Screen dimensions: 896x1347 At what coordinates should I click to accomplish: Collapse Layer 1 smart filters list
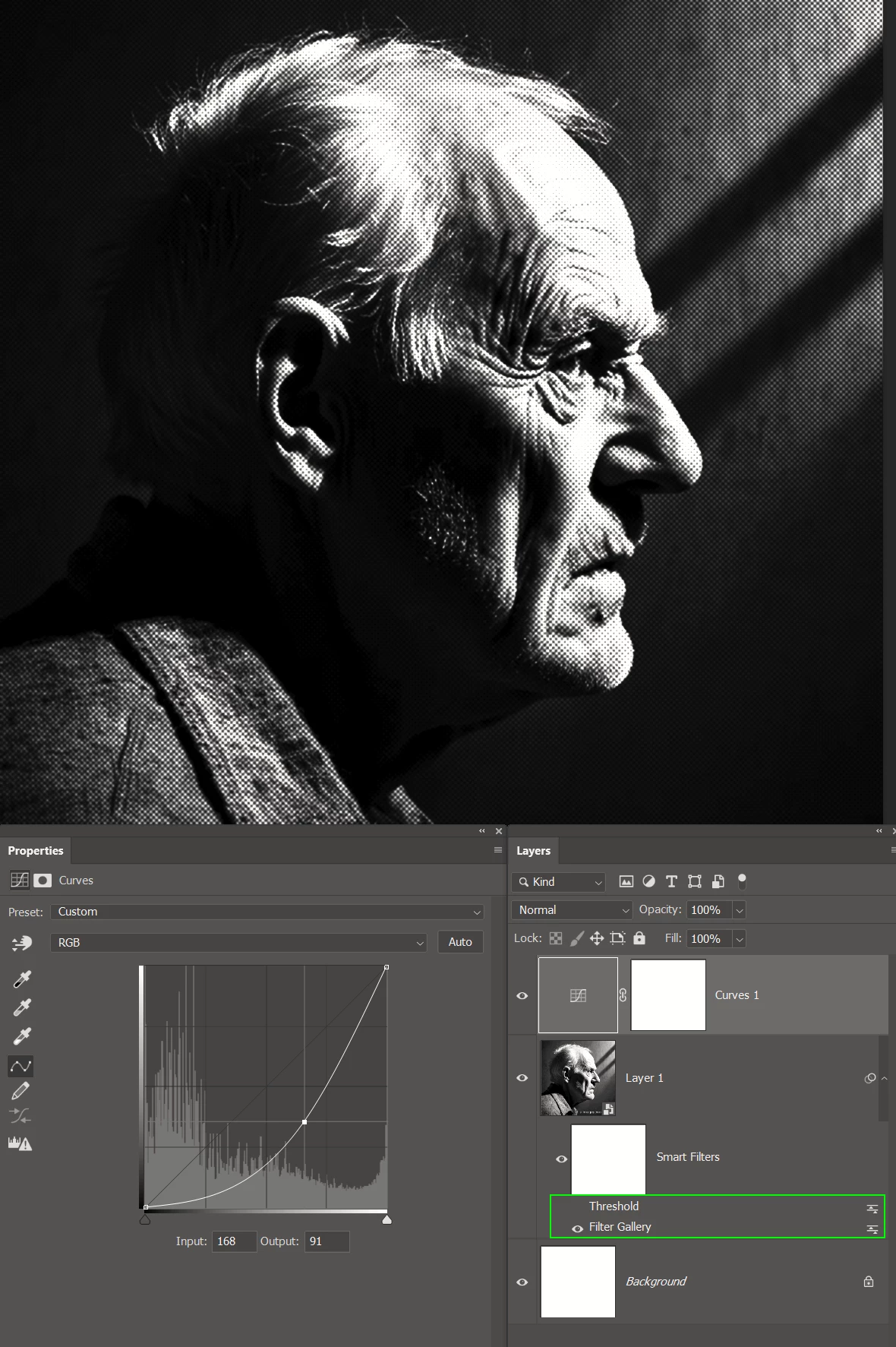[x=885, y=1078]
